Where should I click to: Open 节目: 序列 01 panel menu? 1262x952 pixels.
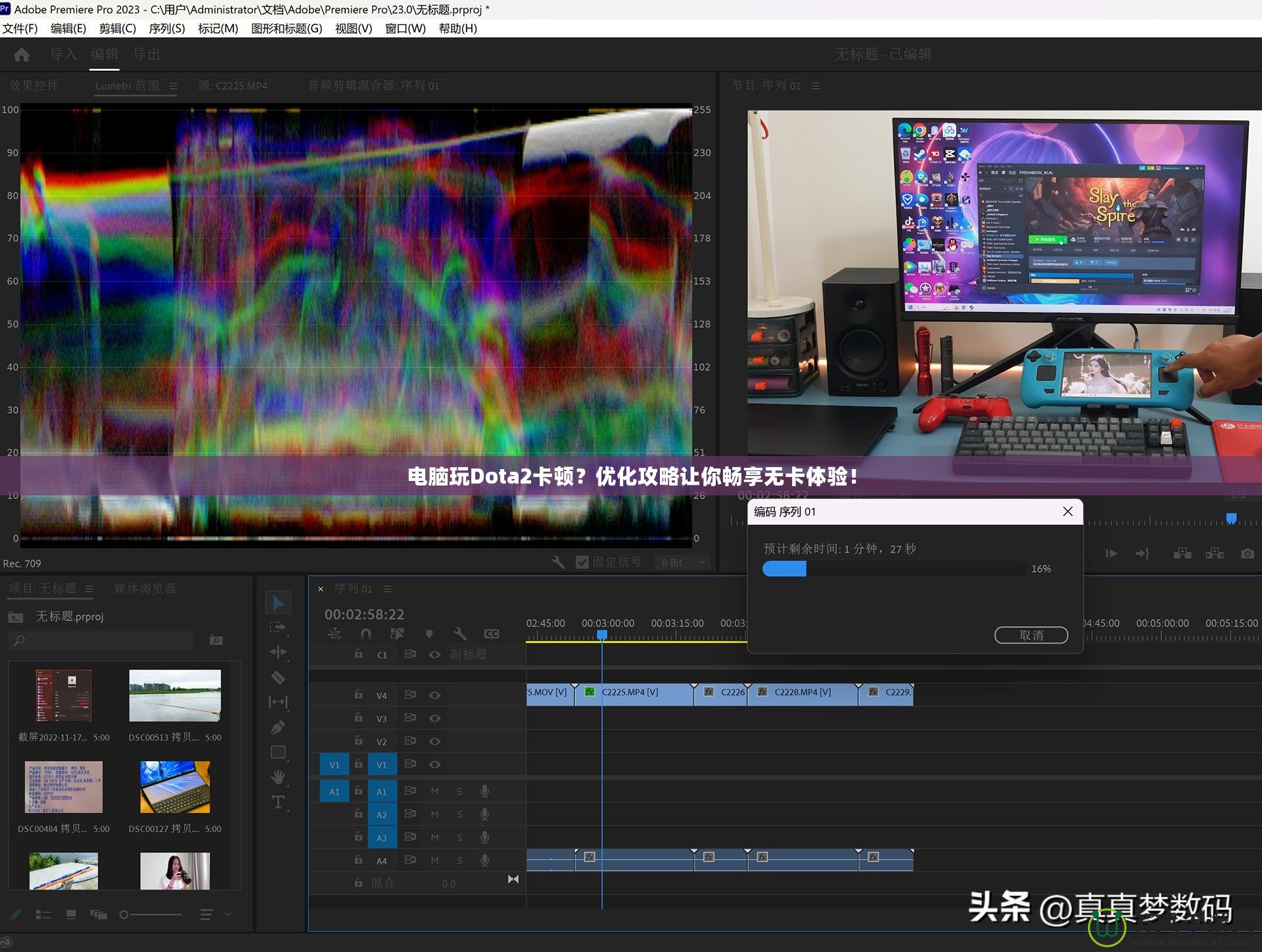[816, 86]
